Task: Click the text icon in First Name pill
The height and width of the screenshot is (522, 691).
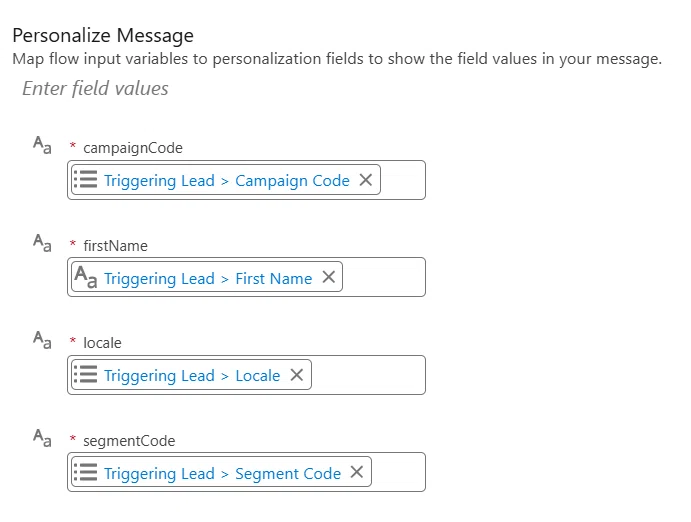Action: [85, 277]
